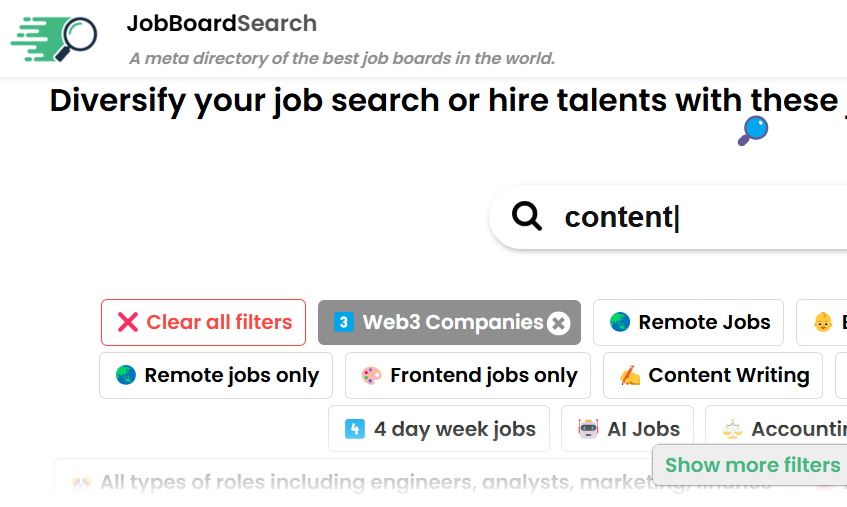Viewport: 847px width, 507px height.
Task: Click the palette icon for Frontend jobs
Action: pos(371,376)
